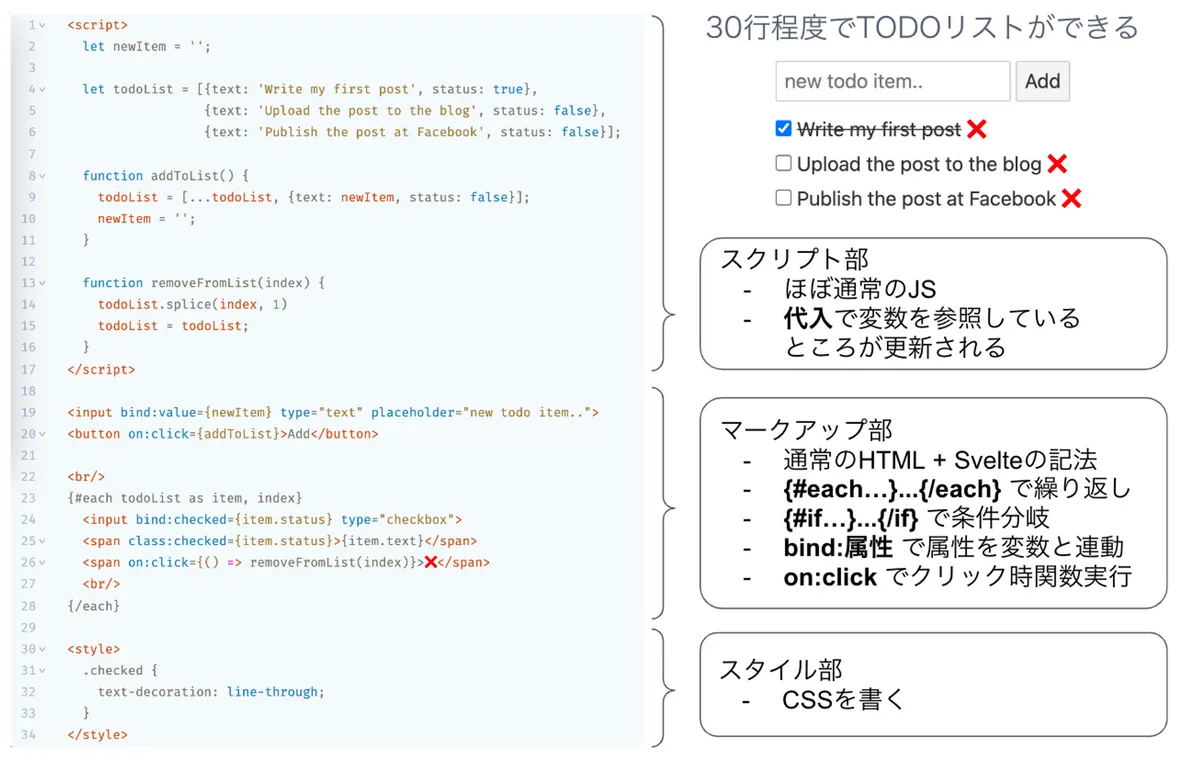This screenshot has width=1200, height=775.
Task: Collapse the script block at line 1
Action: pos(41,24)
